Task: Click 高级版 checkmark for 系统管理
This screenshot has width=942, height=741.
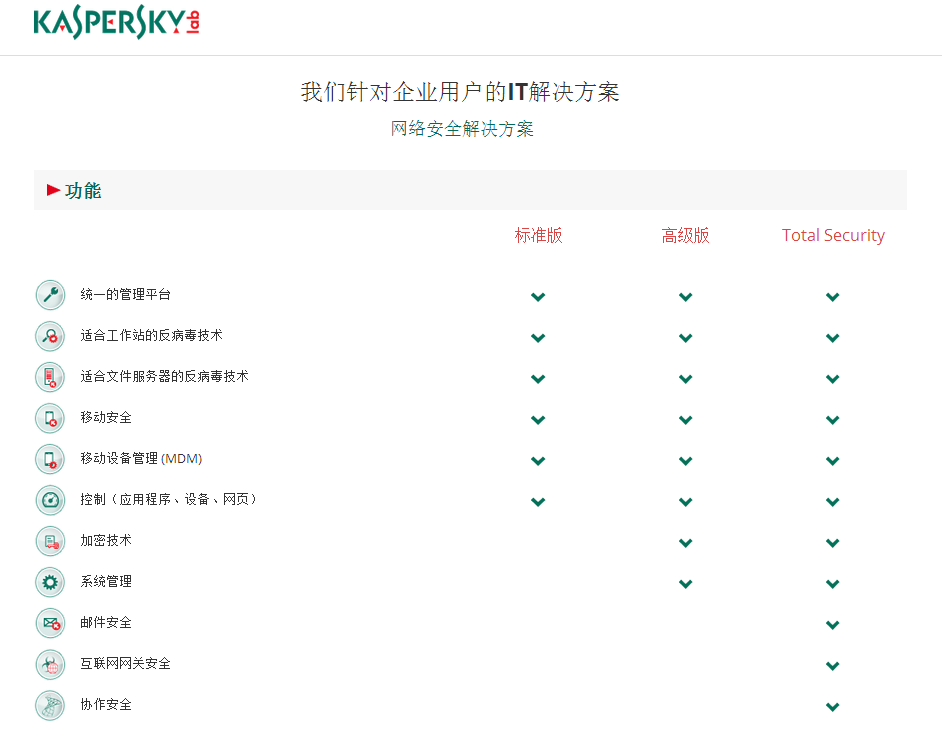Action: point(685,584)
